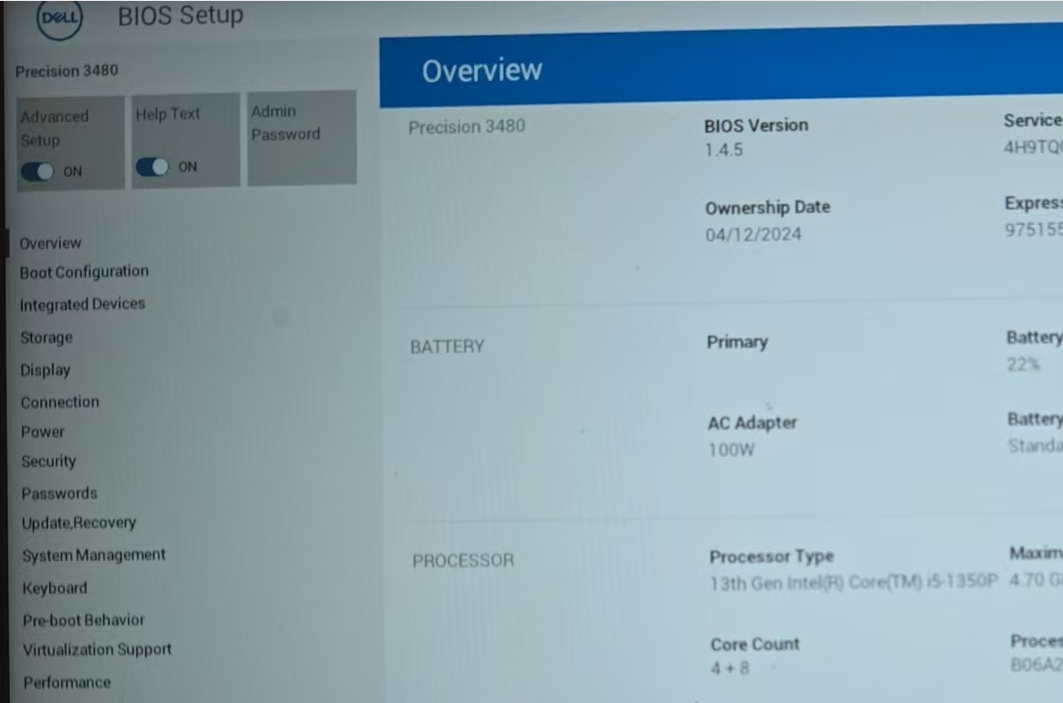Open Connection settings
This screenshot has width=1063, height=703.
pyautogui.click(x=60, y=402)
